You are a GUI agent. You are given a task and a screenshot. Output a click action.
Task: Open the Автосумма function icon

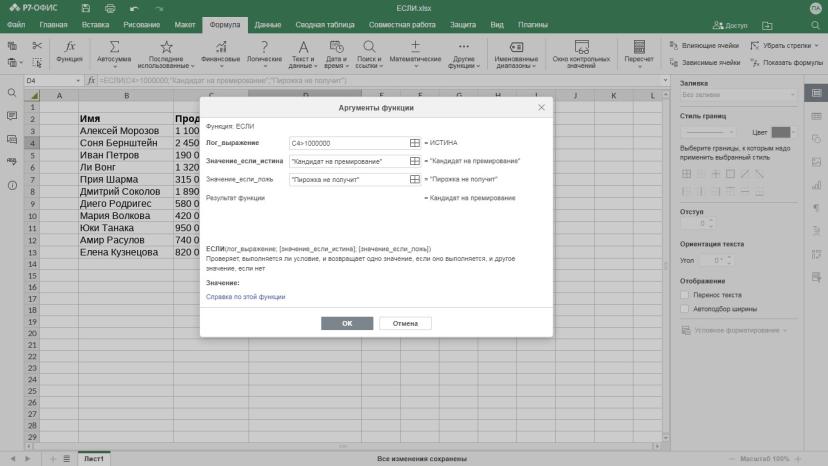(114, 47)
